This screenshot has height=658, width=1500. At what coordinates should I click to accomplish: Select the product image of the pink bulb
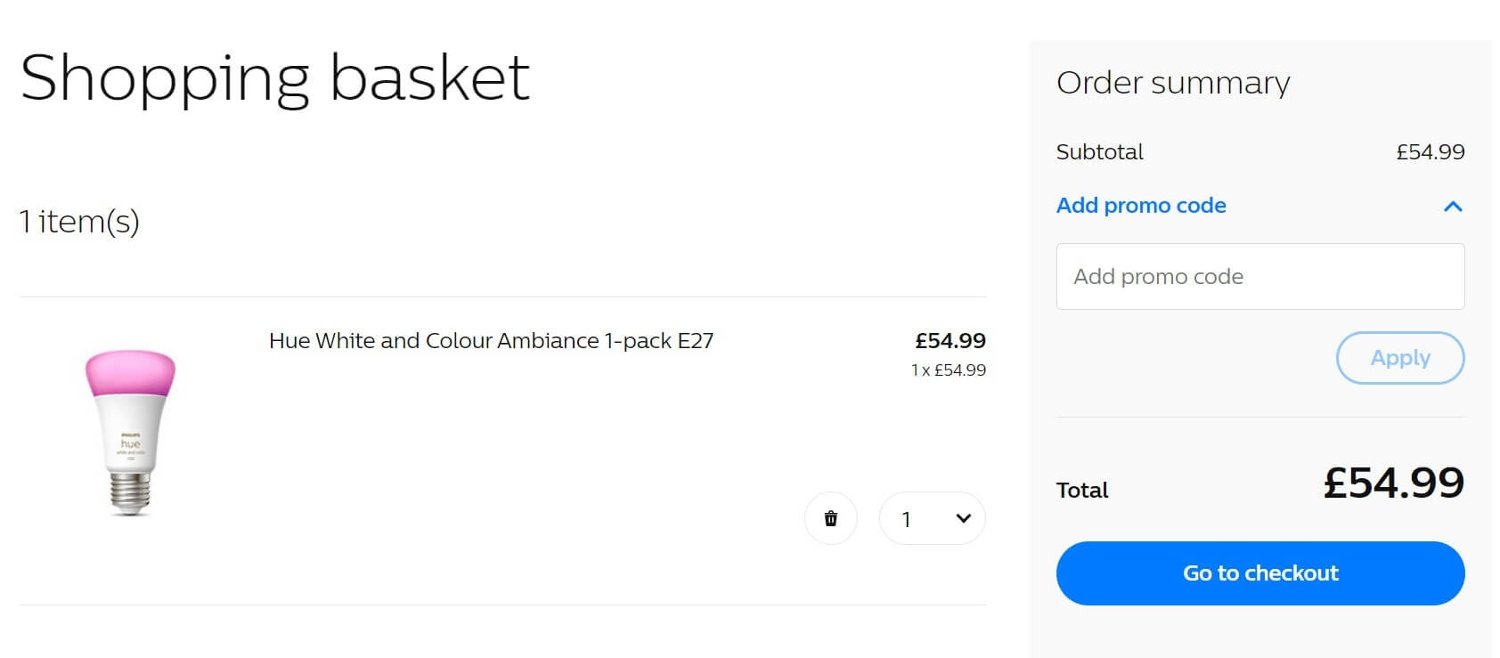tap(129, 430)
